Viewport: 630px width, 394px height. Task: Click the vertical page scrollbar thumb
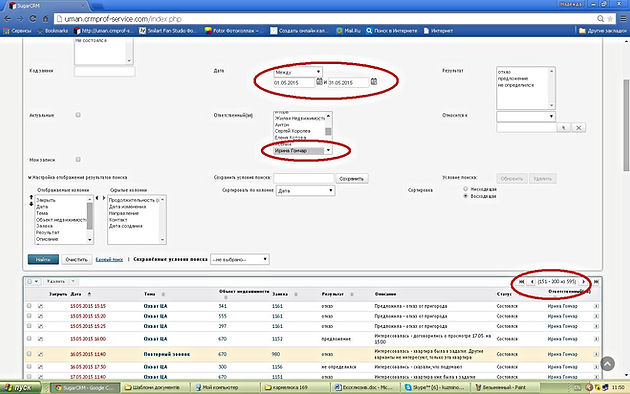626,125
